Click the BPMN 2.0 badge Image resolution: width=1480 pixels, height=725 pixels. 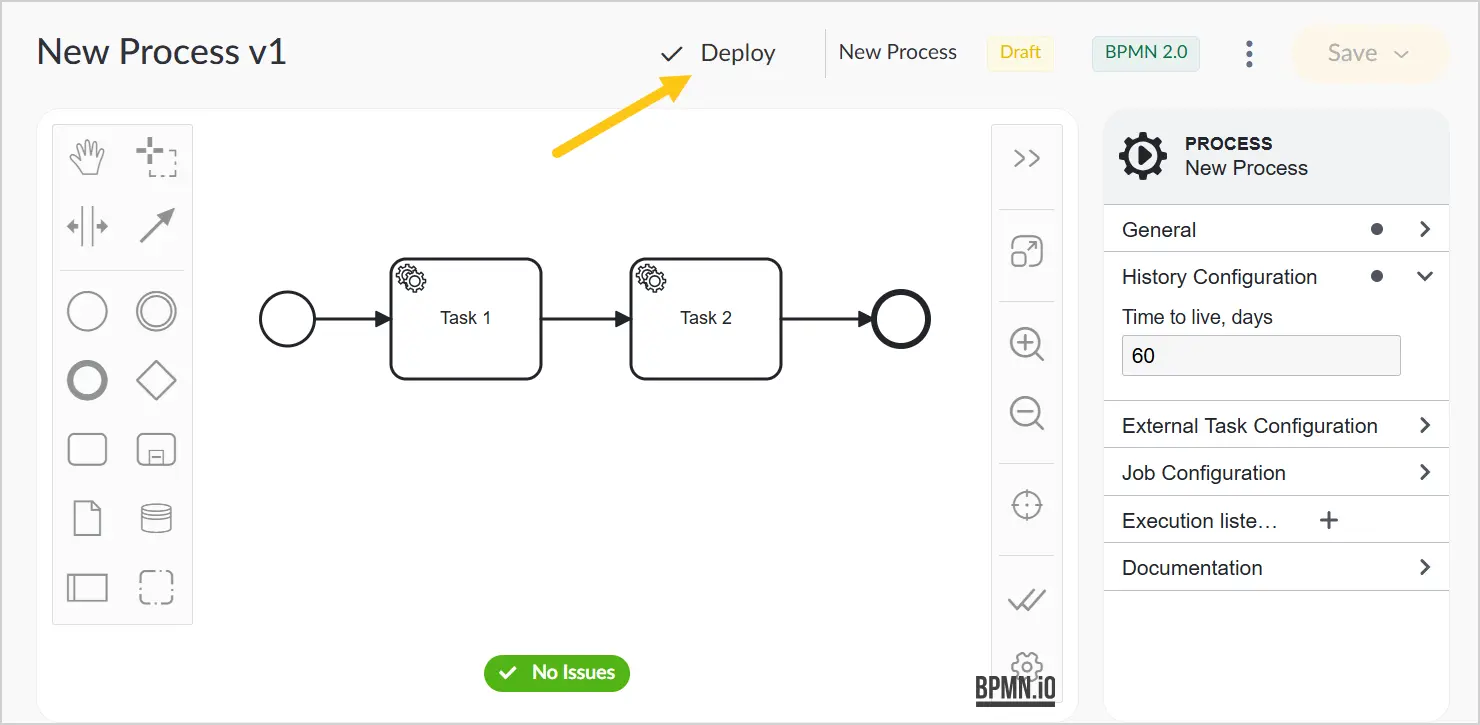pos(1146,53)
